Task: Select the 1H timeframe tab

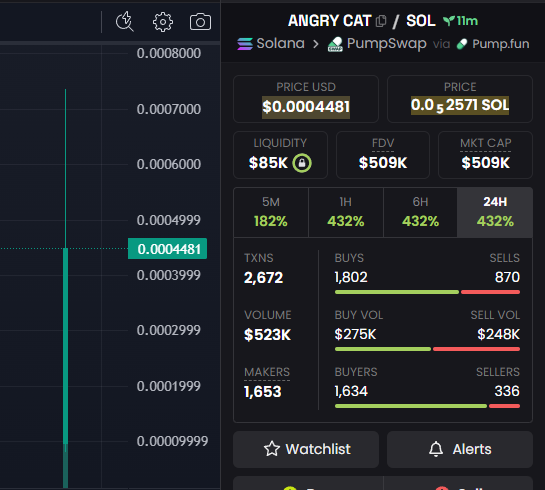Action: click(x=345, y=212)
